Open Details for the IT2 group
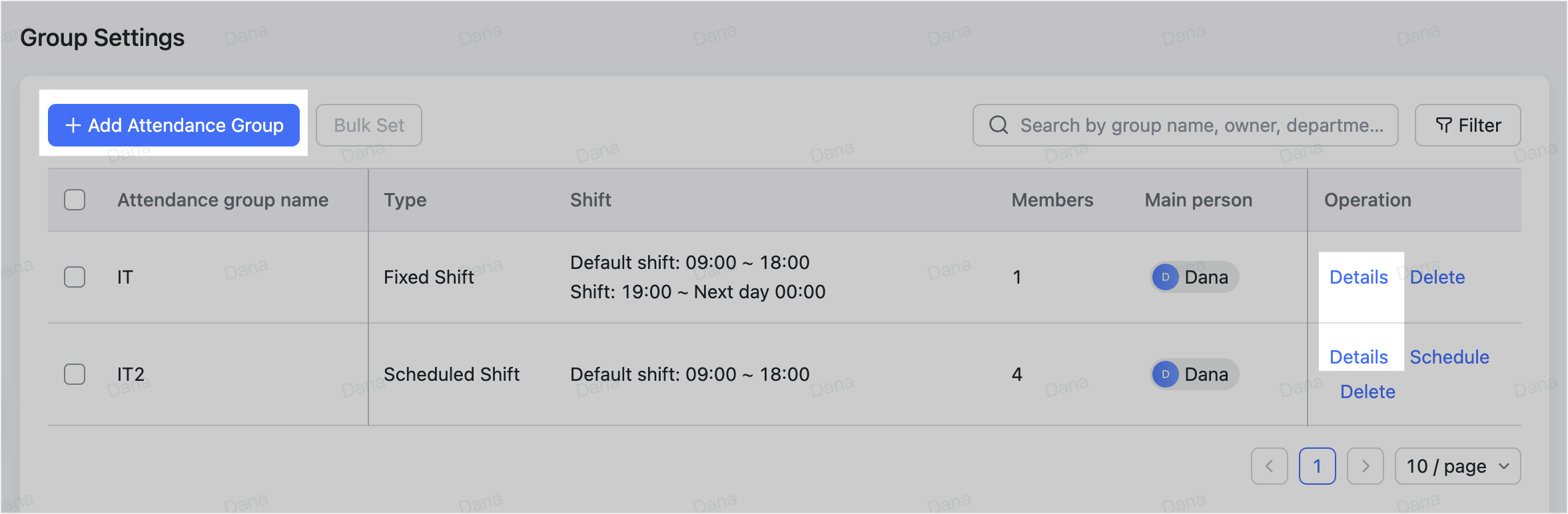The height and width of the screenshot is (514, 1568). [1359, 357]
